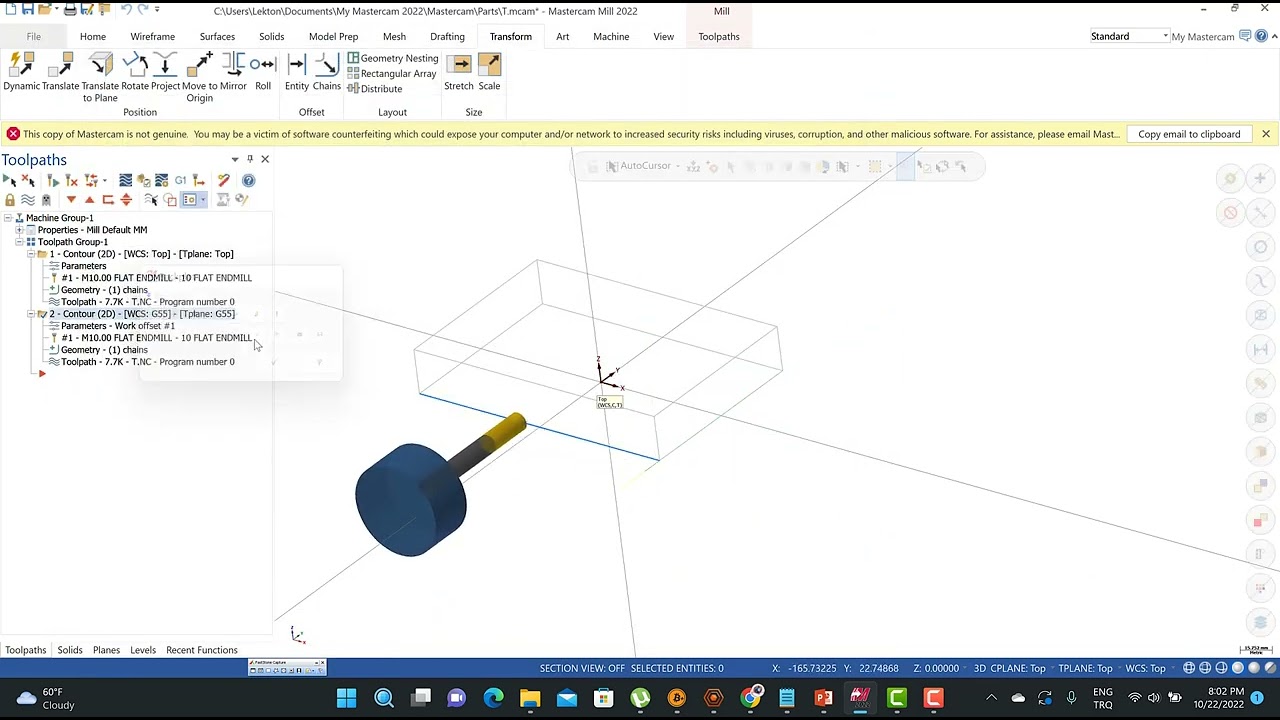Toggle posting ghost icon
The height and width of the screenshot is (720, 1280).
(x=46, y=200)
